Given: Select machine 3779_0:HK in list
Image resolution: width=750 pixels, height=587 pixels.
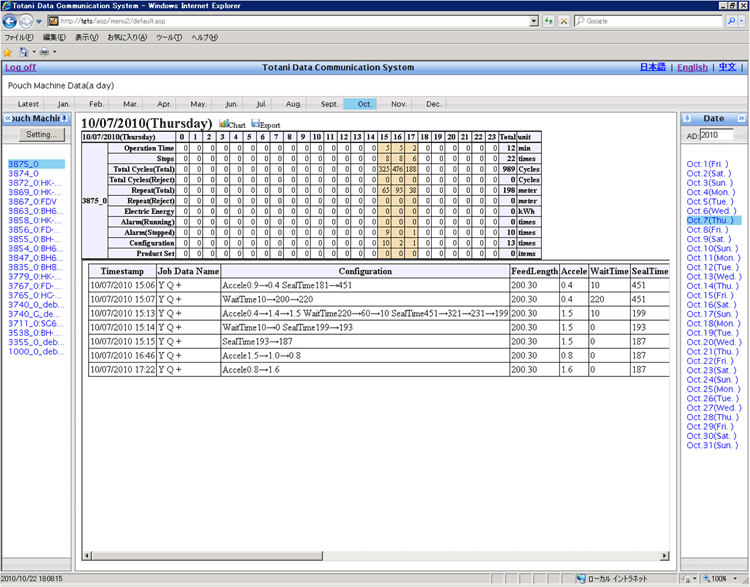Looking at the screenshot, I should click(34, 277).
